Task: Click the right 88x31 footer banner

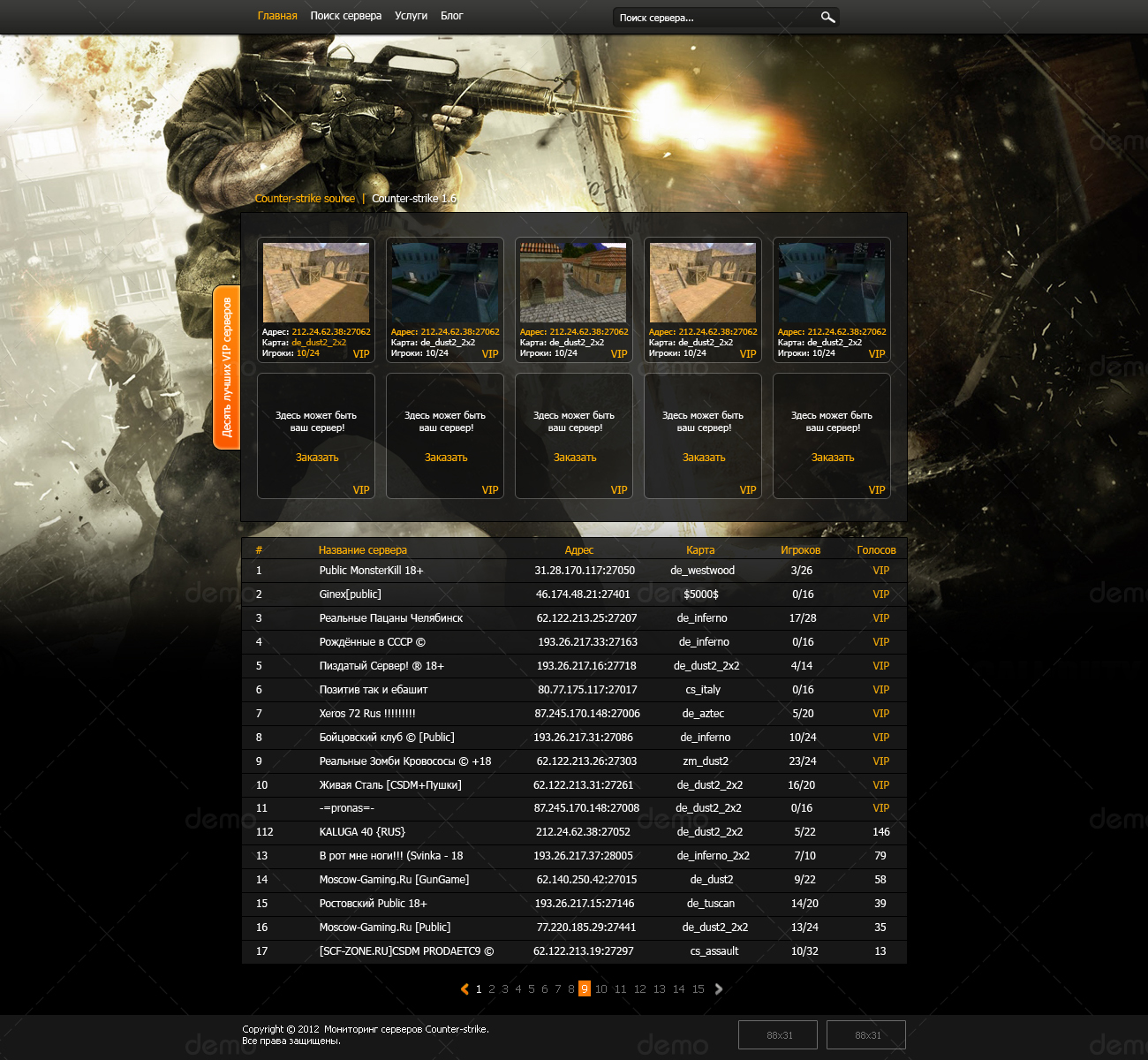Action: click(866, 1035)
